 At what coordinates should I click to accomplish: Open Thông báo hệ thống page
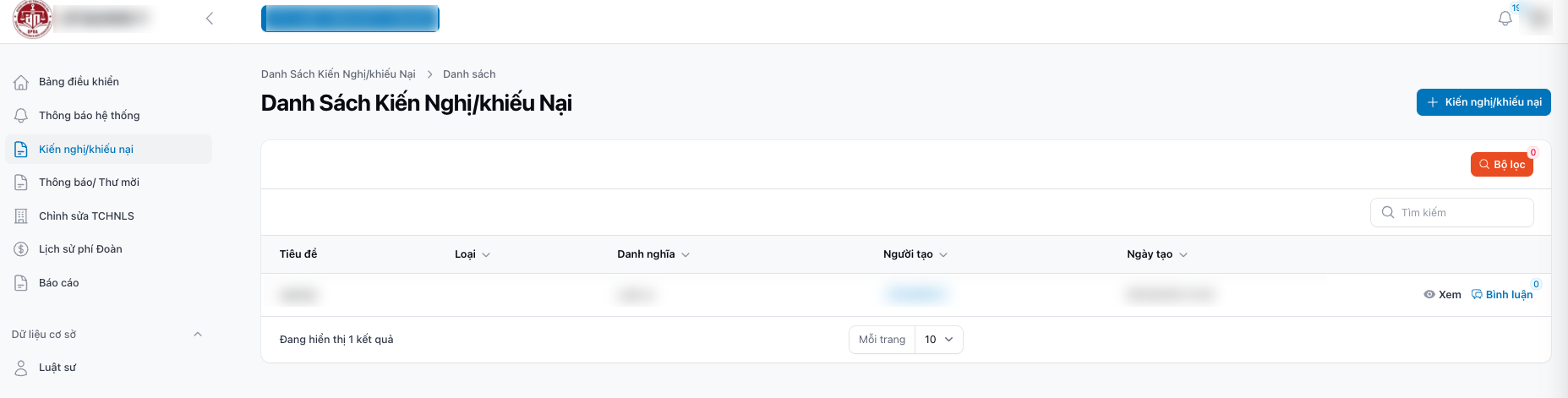89,116
